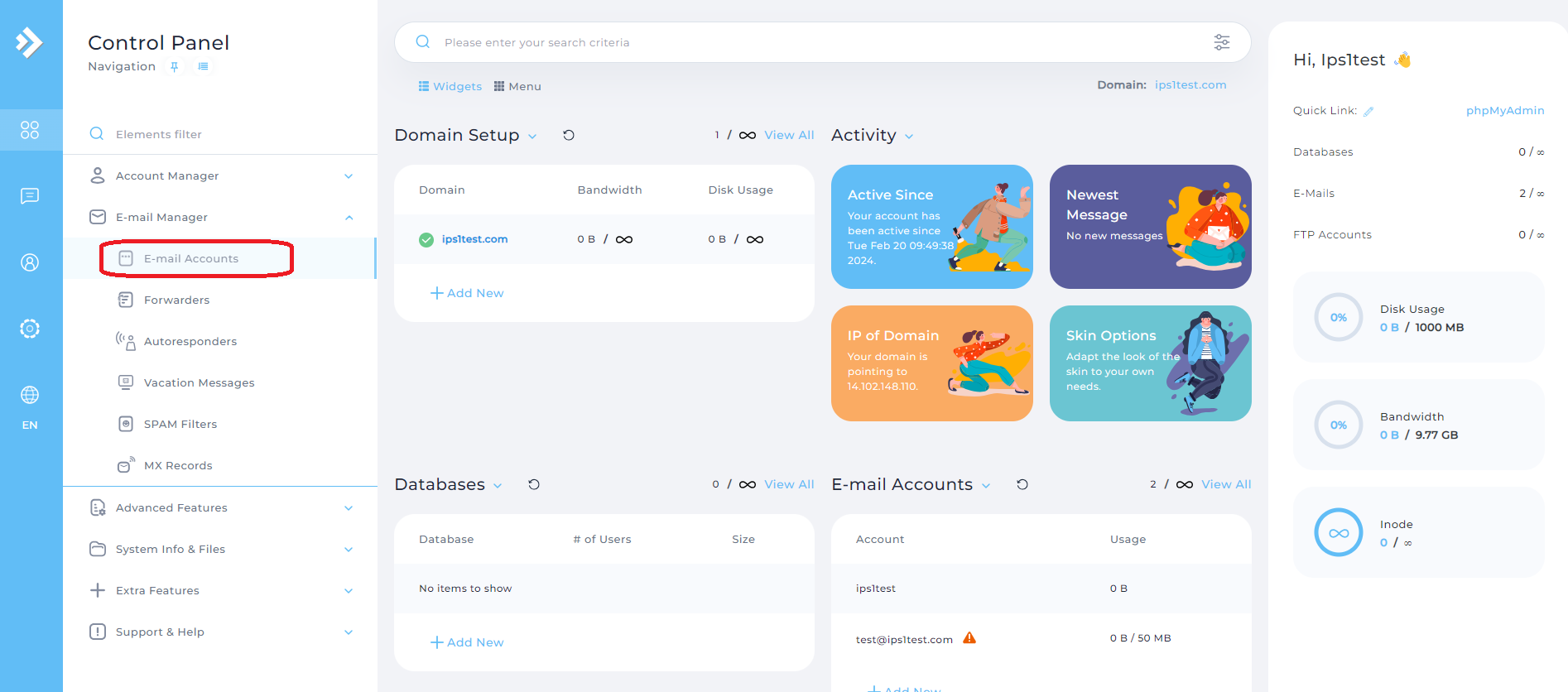Open messages icon in left sidebar
Viewport: 1568px width, 692px height.
point(30,196)
